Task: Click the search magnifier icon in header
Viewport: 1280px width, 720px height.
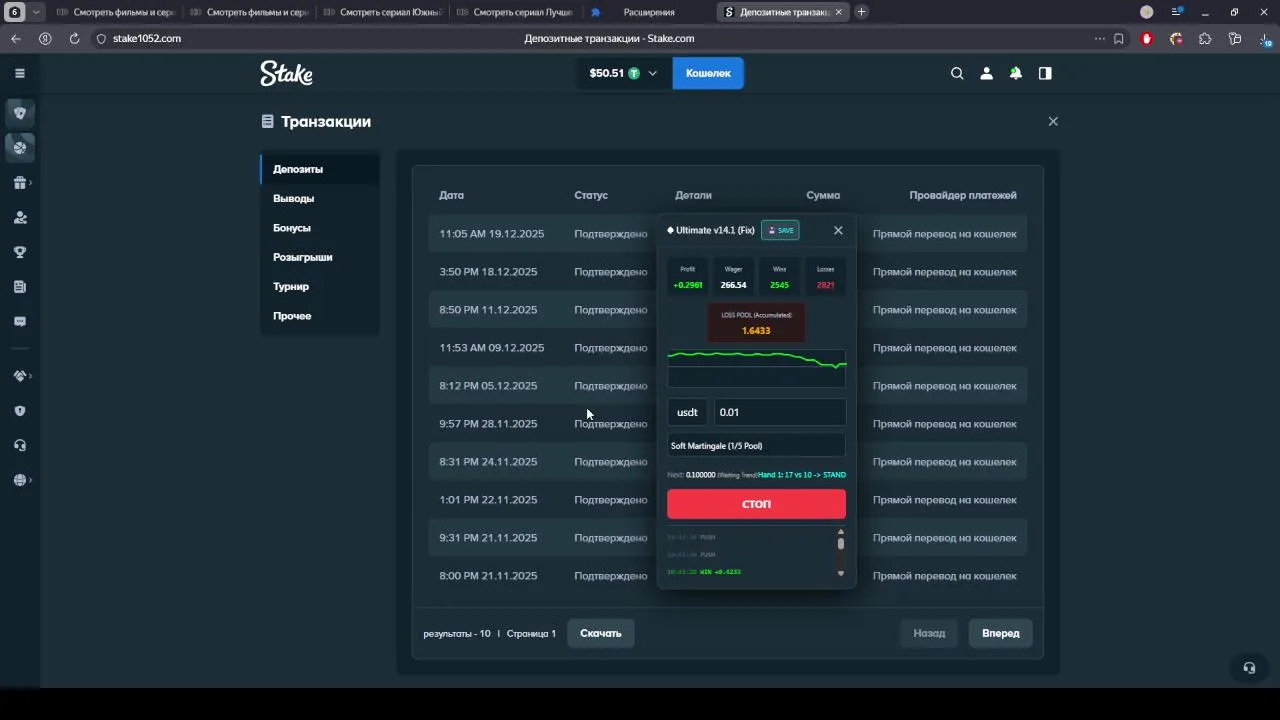Action: (x=957, y=73)
